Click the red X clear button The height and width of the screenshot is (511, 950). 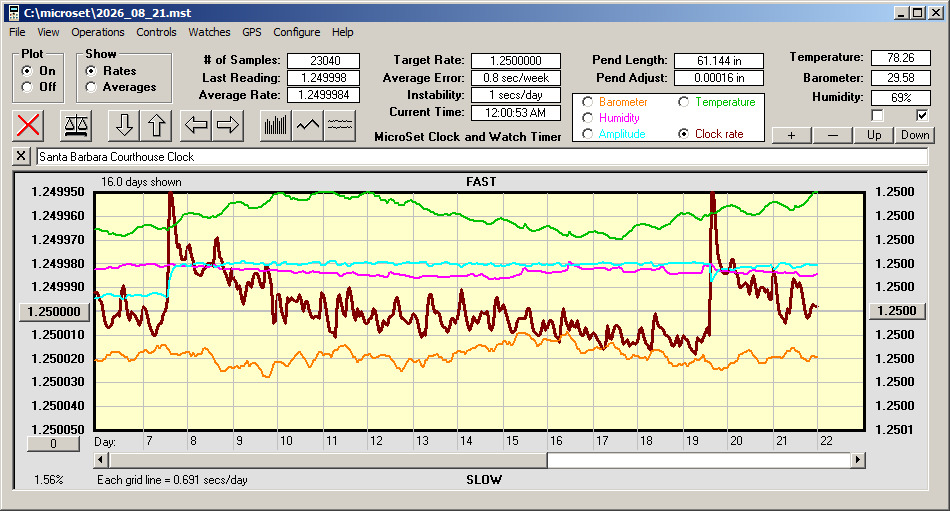pyautogui.click(x=28, y=125)
